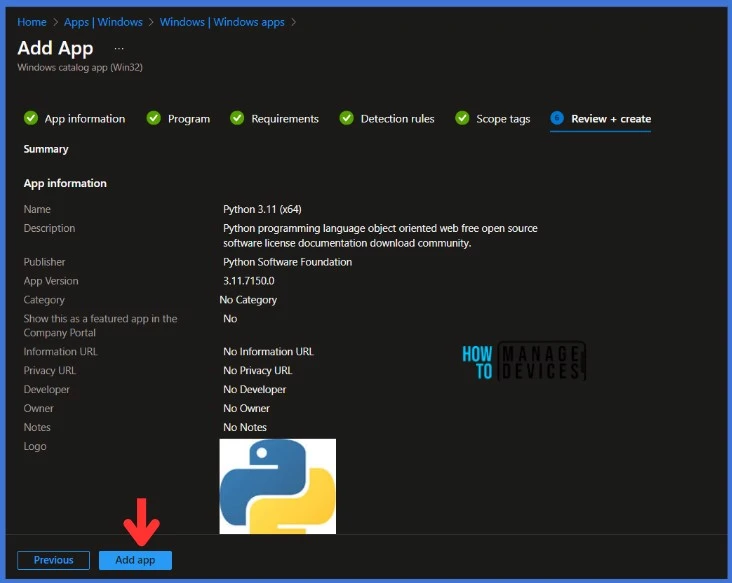
Task: Click the Review + create step number icon
Action: click(557, 118)
